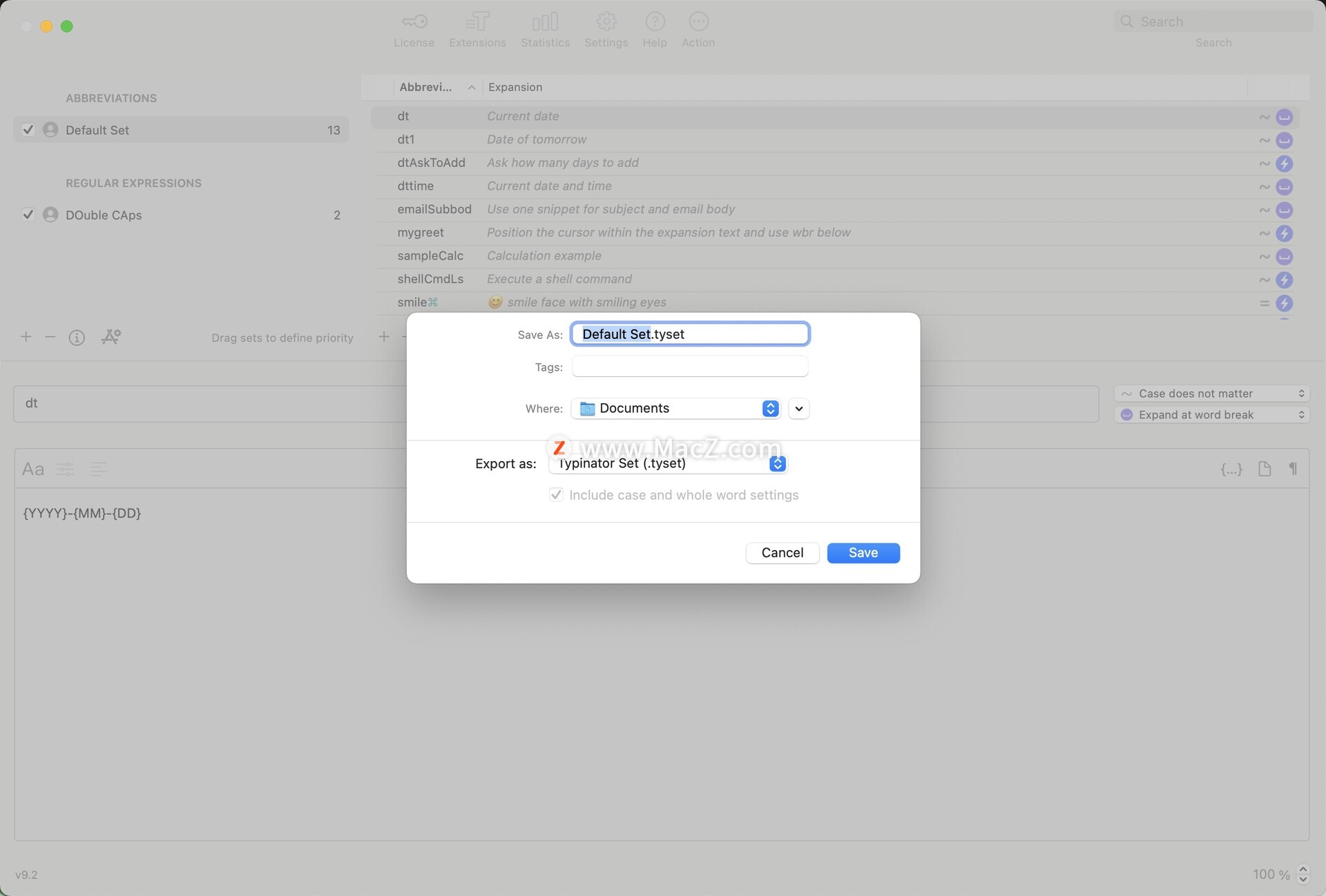Toggle Include case and whole word settings

point(556,495)
